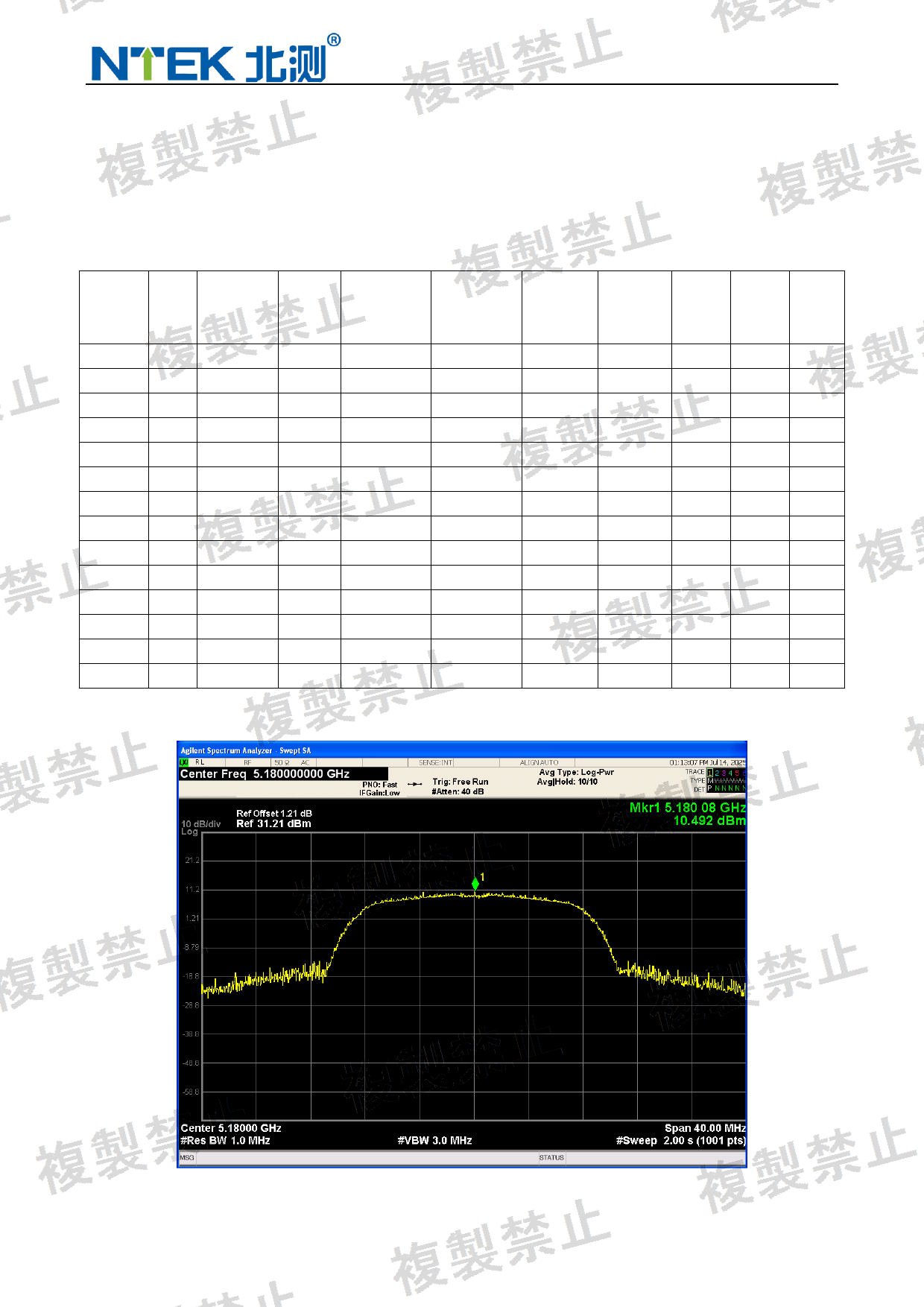Click the timestamp '01:13:07 PM Jul 14, 2025'
This screenshot has height=1307, width=924.
(707, 762)
